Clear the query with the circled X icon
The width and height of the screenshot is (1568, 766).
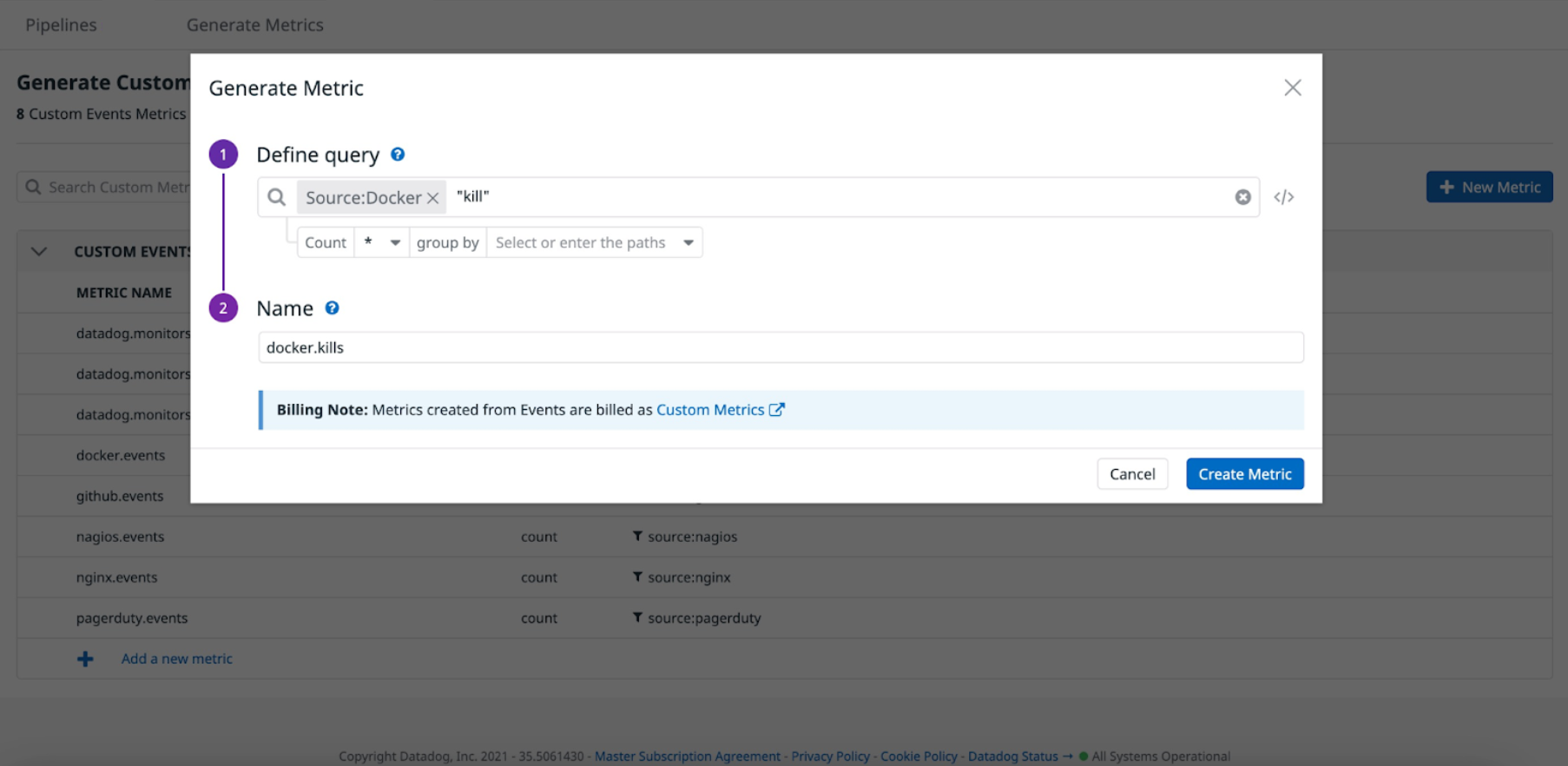click(1242, 197)
